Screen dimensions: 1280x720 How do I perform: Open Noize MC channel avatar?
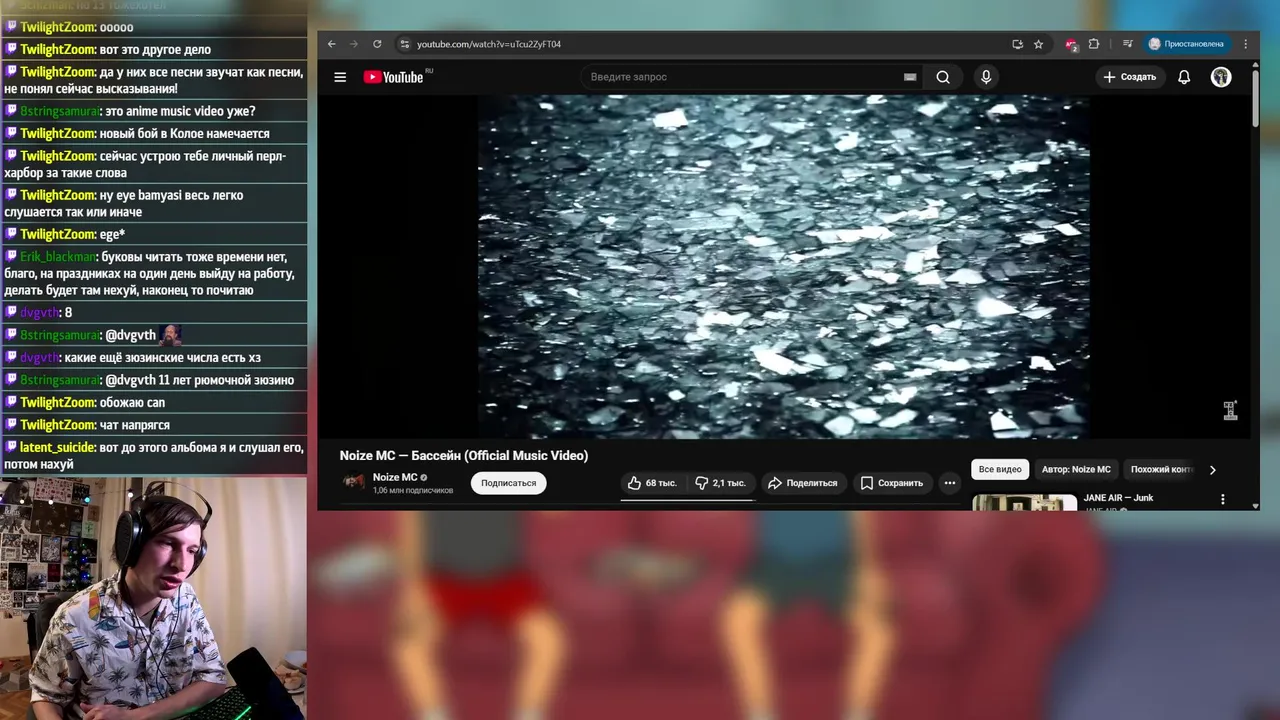pyautogui.click(x=353, y=482)
